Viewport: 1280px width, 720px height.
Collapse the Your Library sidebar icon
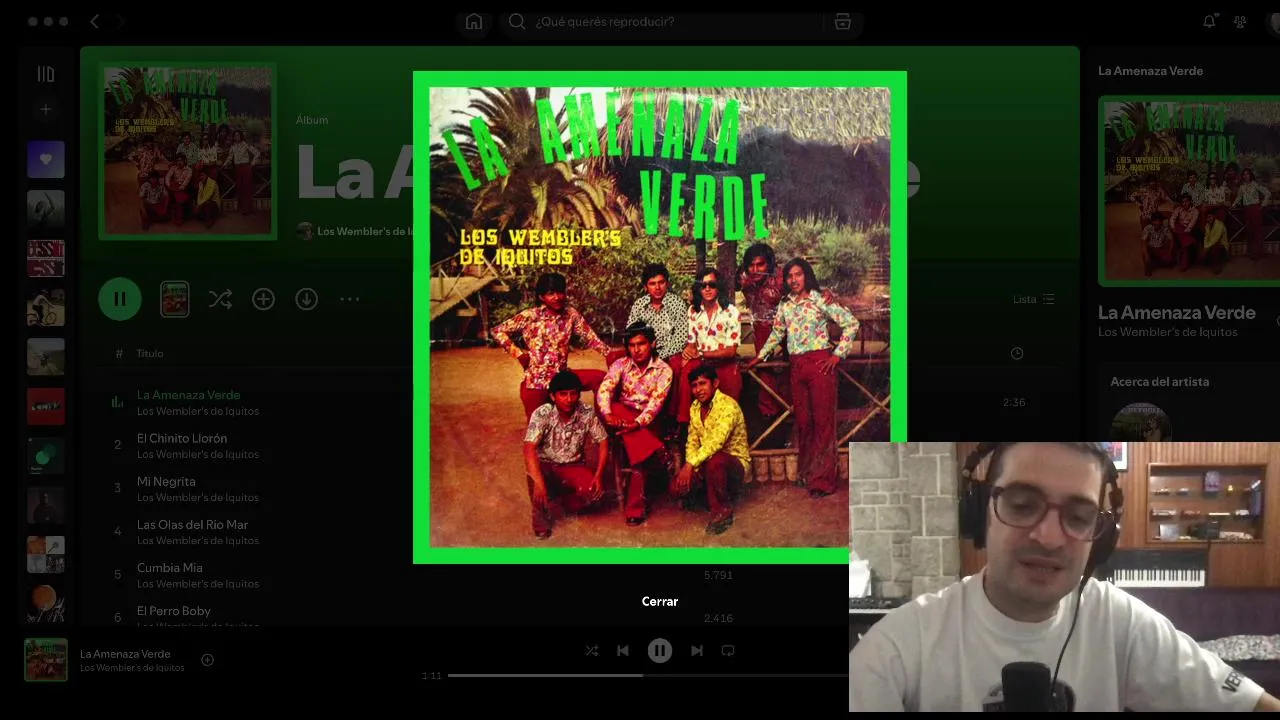pos(46,74)
